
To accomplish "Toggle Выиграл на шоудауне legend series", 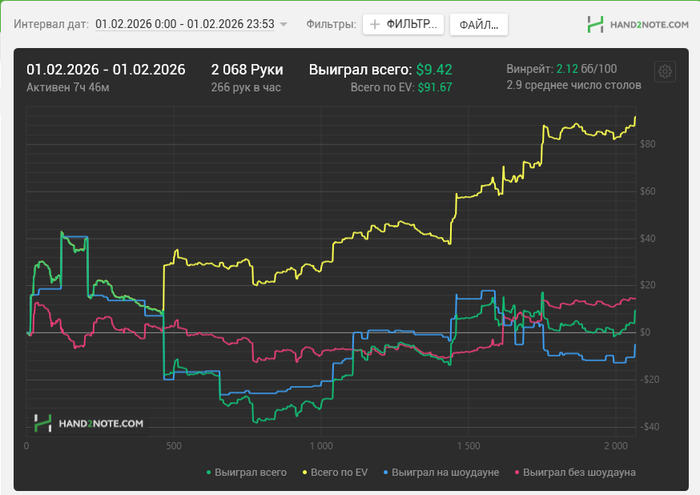I will 441,472.
